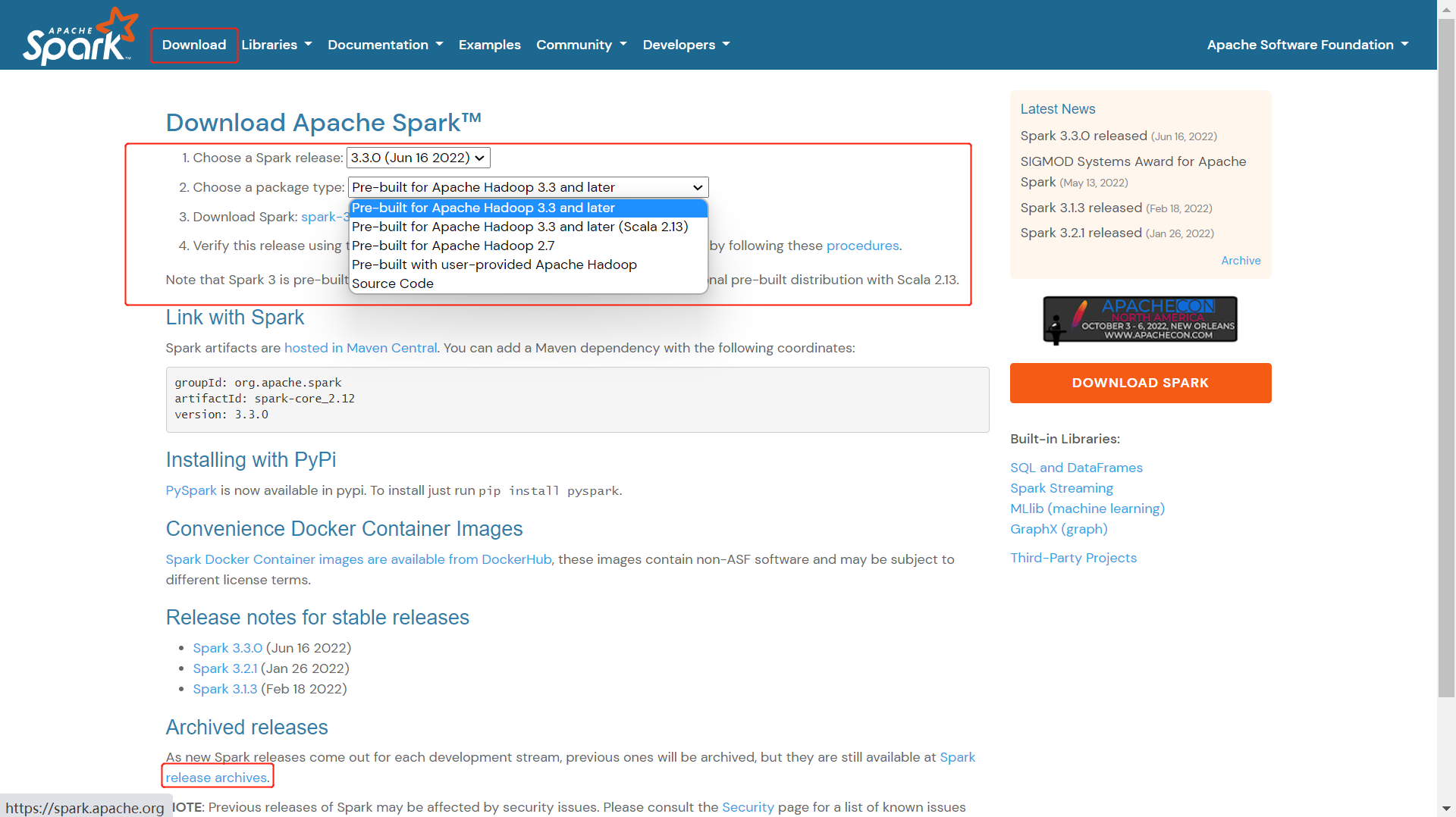Open Spark 3.2.1 release notes
The height and width of the screenshot is (817, 1456).
225,668
